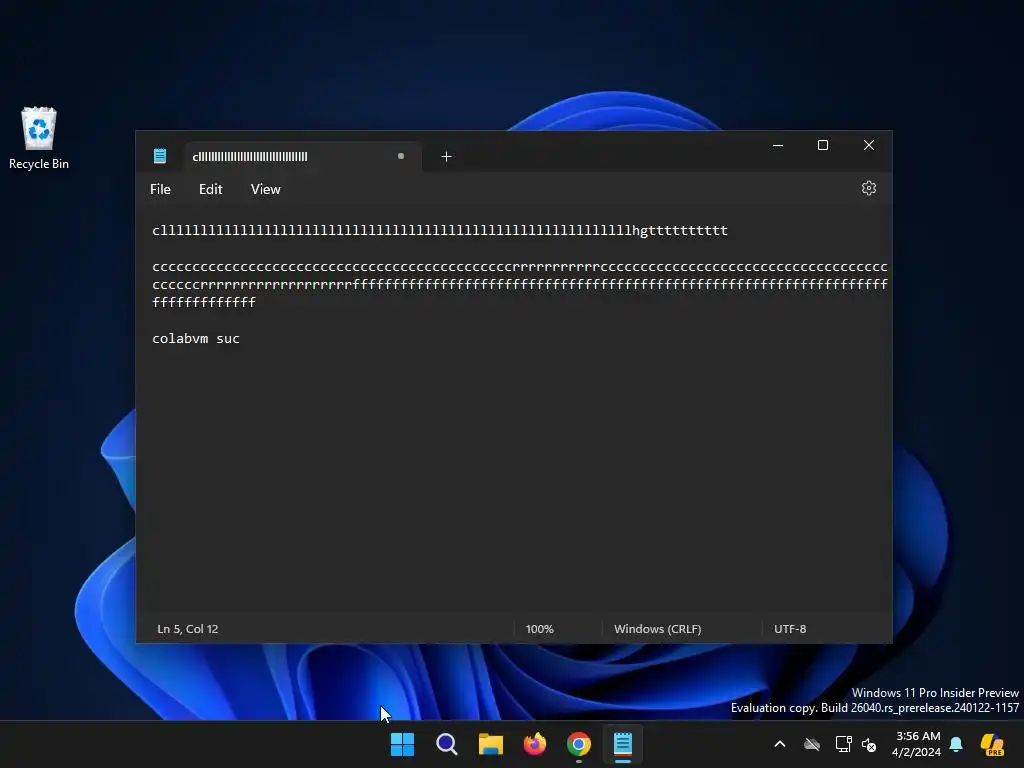Screen dimensions: 1024x768
Task: Maximize the Notepad window
Action: point(823,145)
